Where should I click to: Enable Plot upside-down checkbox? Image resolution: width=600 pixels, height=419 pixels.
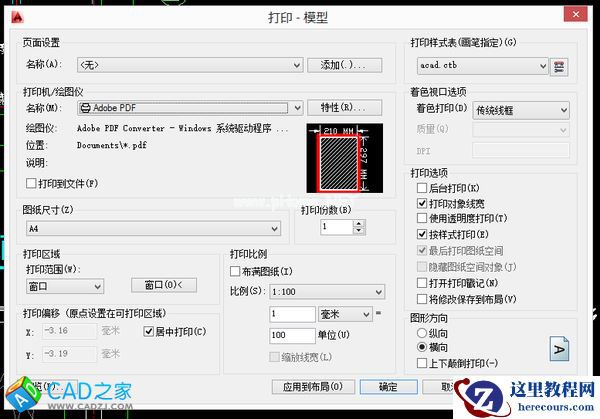click(x=422, y=363)
